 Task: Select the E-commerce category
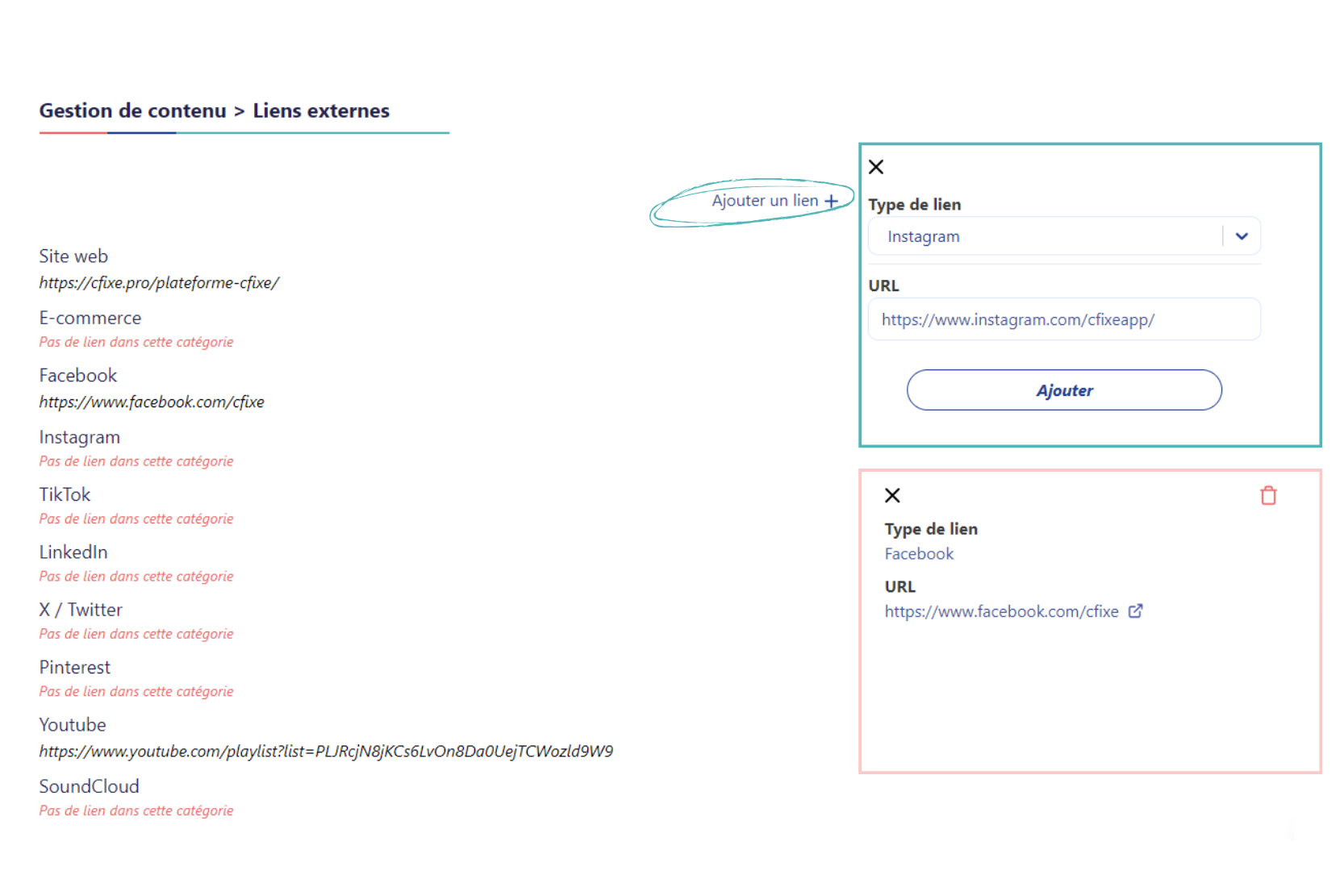[90, 318]
